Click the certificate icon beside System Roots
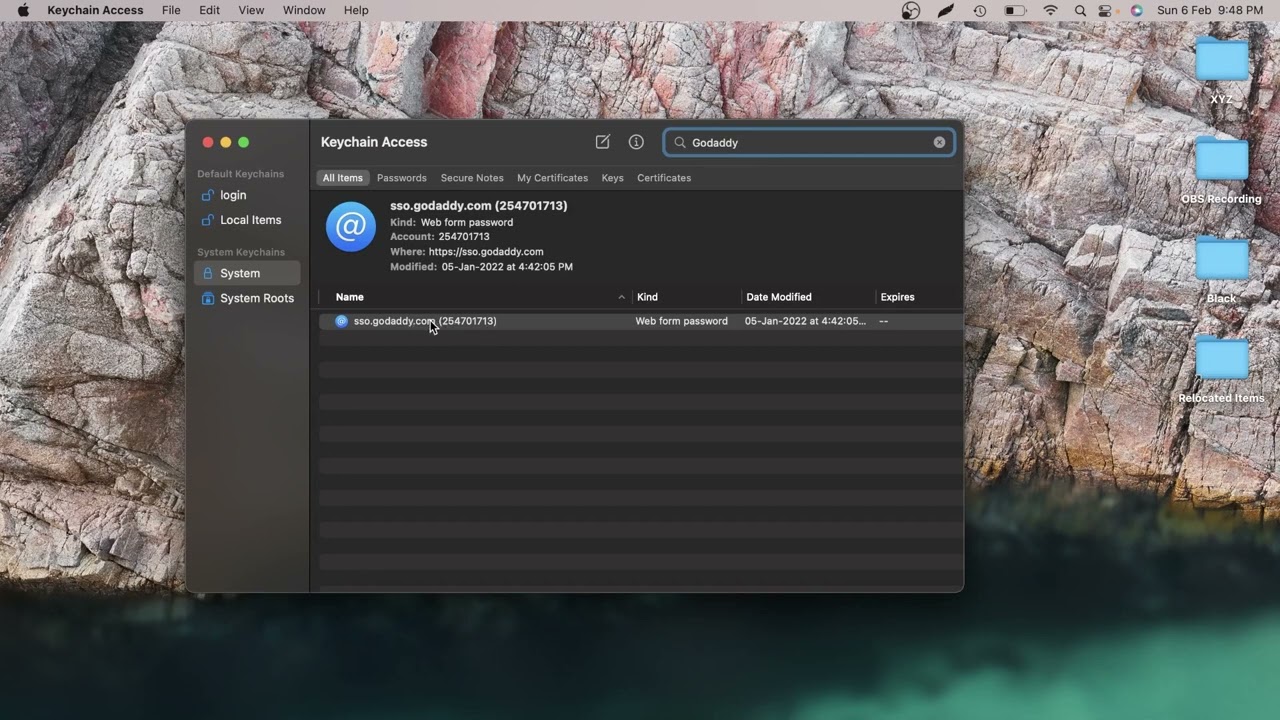Image resolution: width=1280 pixels, height=720 pixels. tap(208, 298)
